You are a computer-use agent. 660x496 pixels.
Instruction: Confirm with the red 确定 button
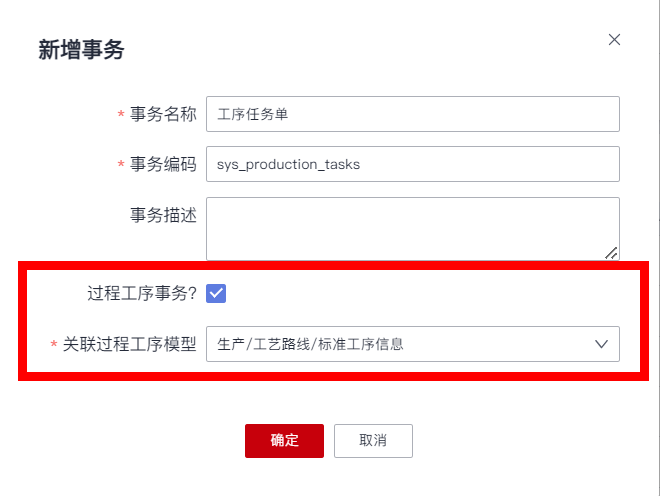284,440
